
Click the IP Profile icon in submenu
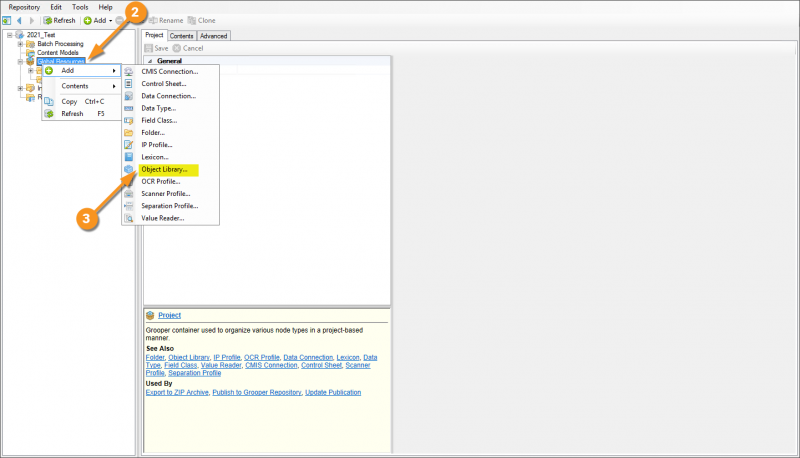click(x=129, y=145)
